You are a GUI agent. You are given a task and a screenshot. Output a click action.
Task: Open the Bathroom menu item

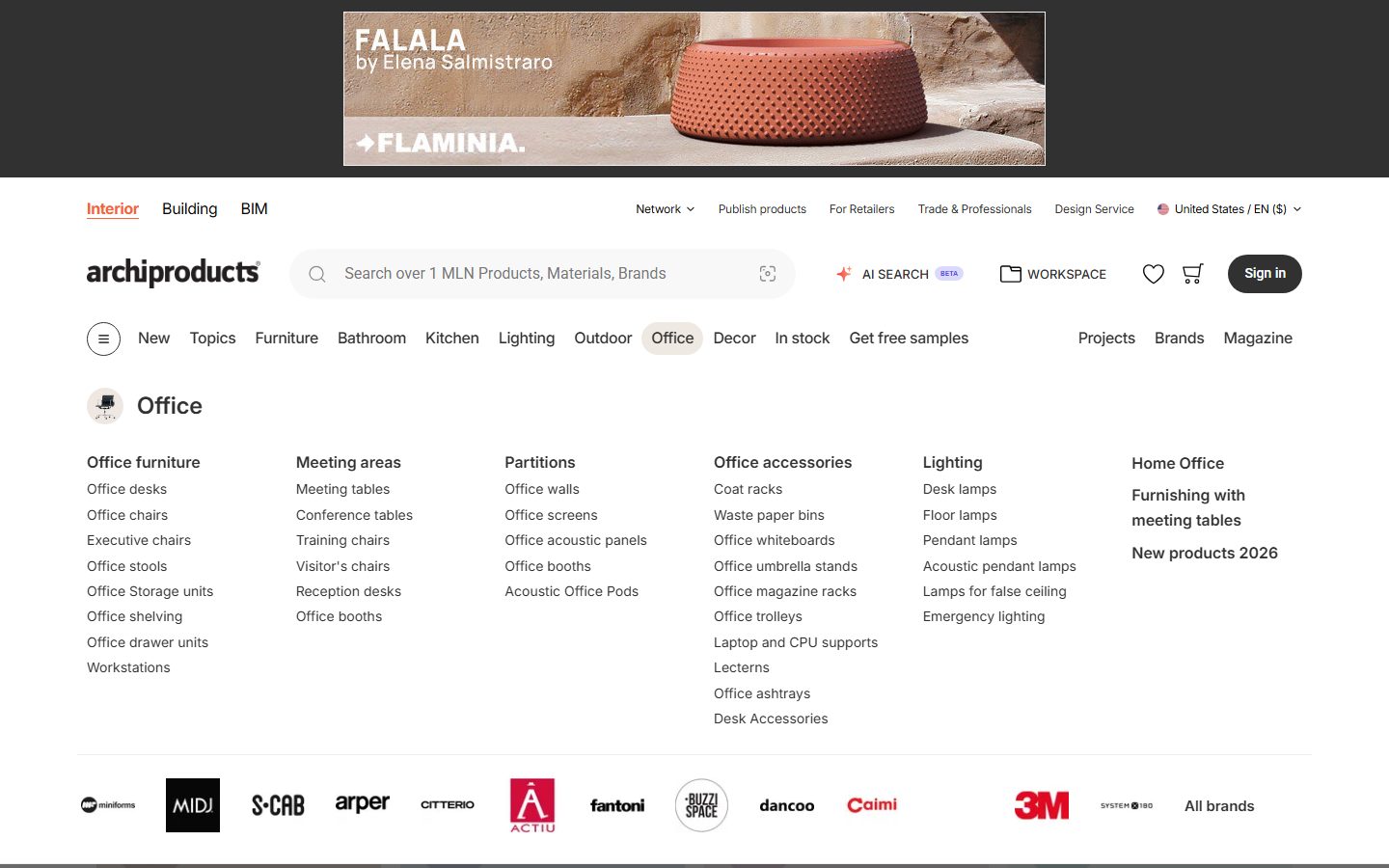(371, 339)
